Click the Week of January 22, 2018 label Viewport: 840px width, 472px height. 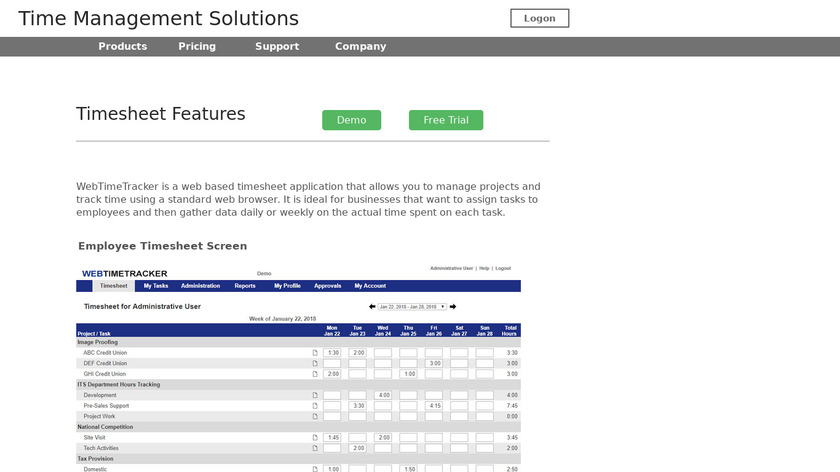click(282, 319)
